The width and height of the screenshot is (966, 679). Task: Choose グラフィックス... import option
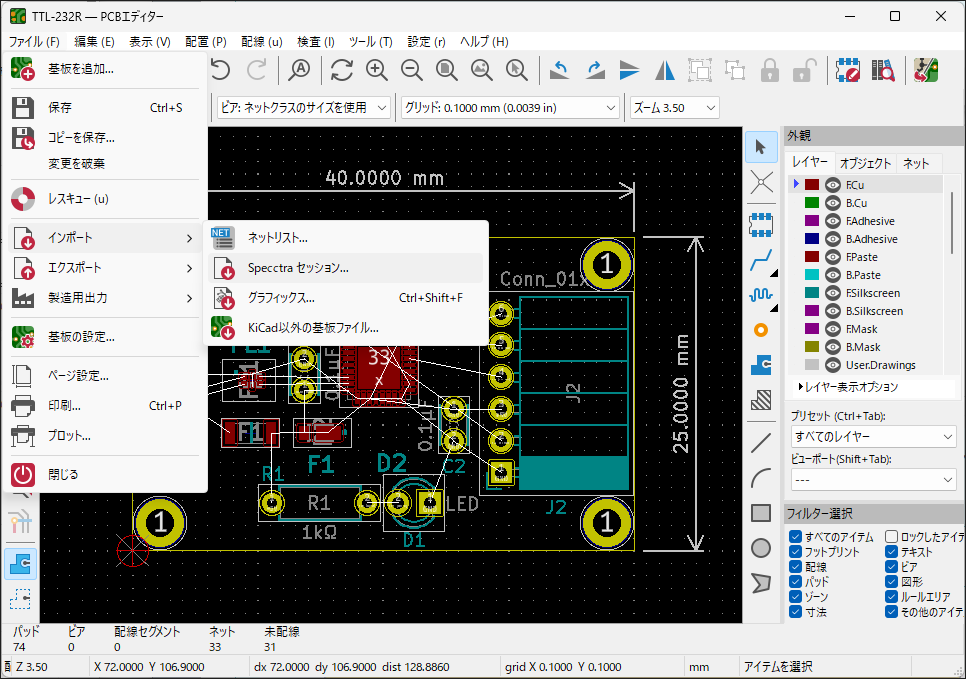[x=346, y=298]
